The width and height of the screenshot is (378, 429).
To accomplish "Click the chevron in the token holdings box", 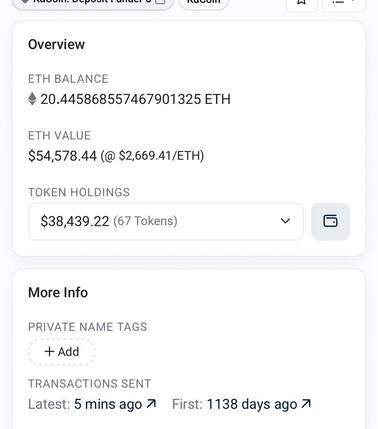I will 285,221.
